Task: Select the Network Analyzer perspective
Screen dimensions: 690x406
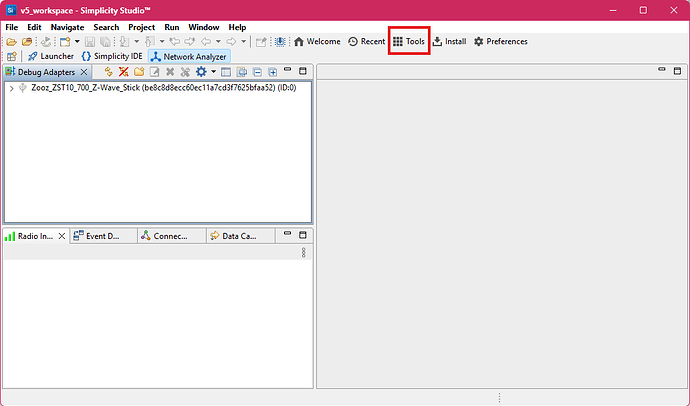Action: coord(189,56)
